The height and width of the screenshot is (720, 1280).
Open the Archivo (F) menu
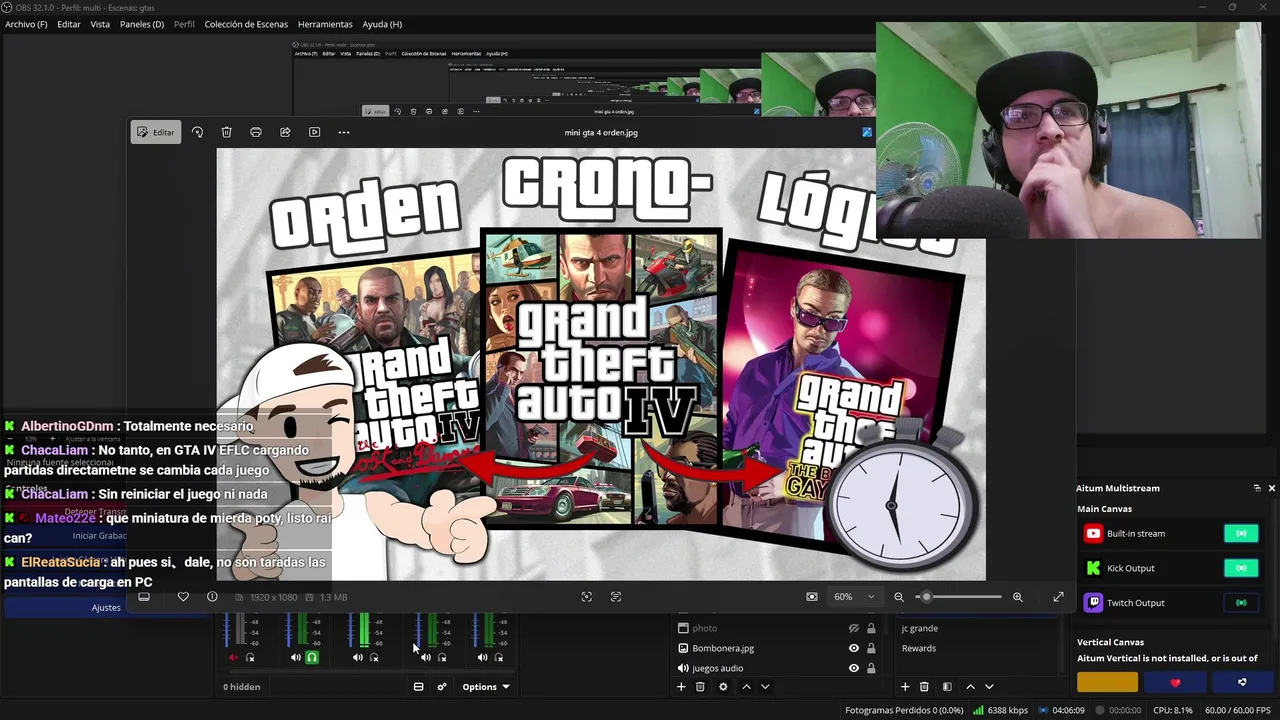[26, 24]
